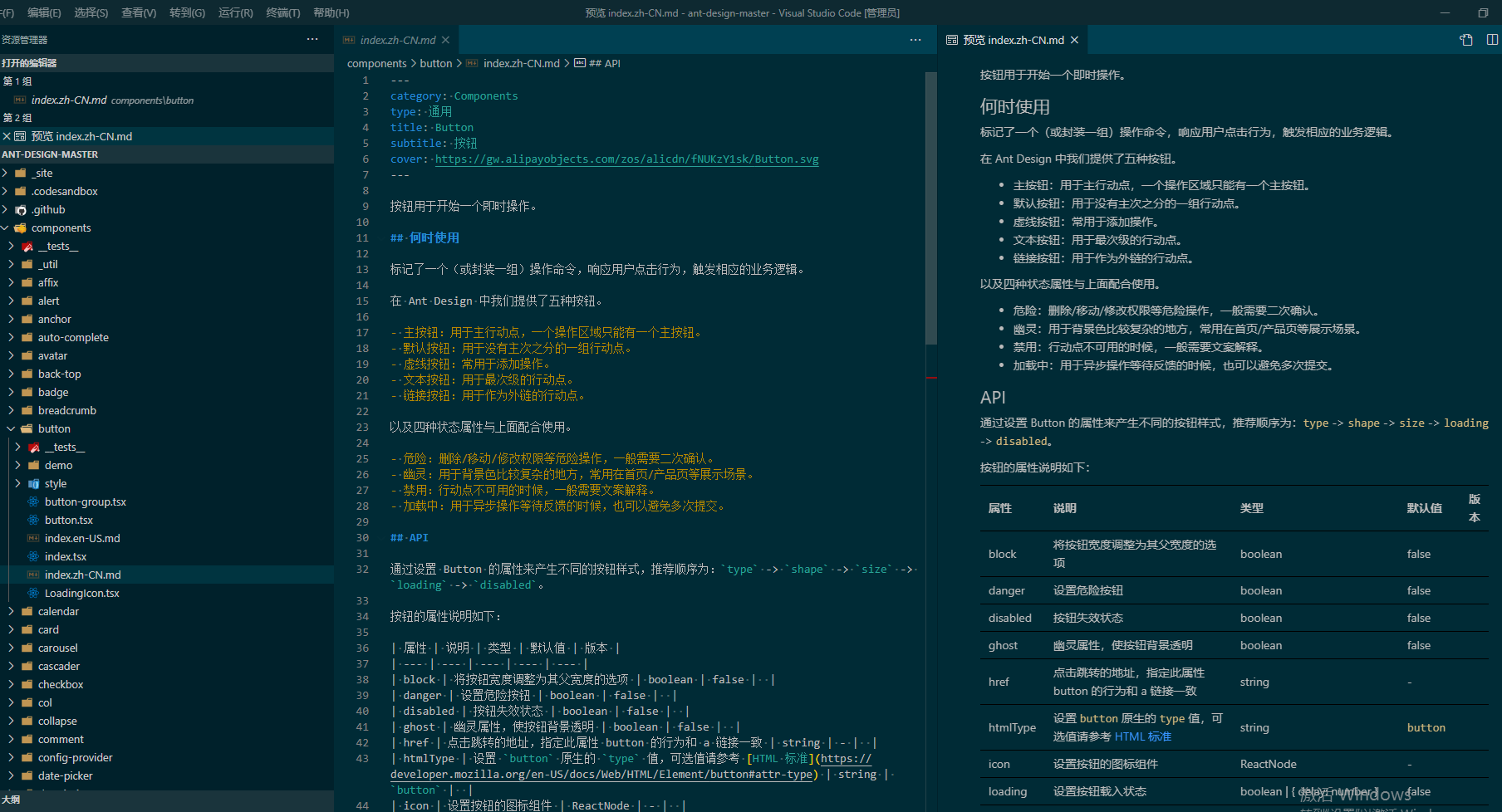Viewport: 1502px width, 812px height.
Task: Select the checkbox folder row
Action: tap(167, 685)
